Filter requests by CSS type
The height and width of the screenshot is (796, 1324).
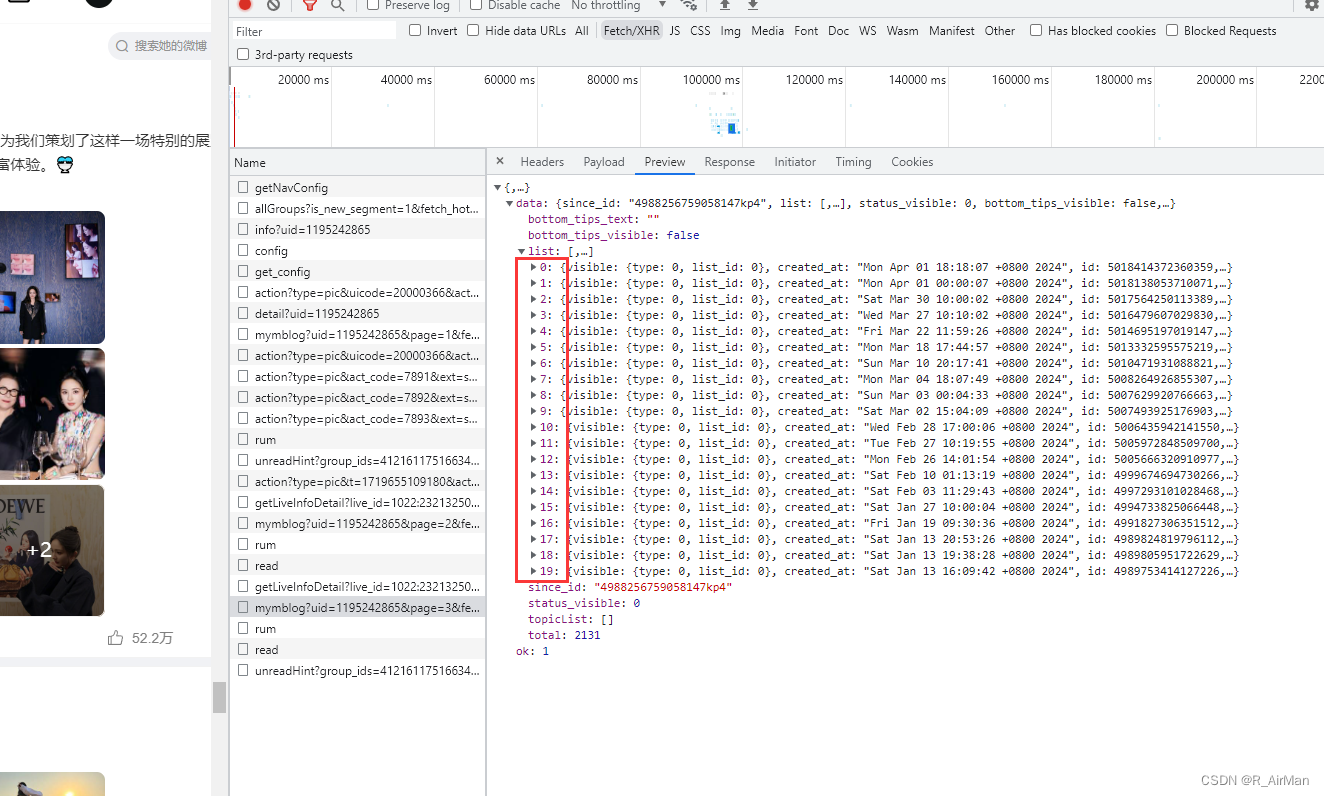[700, 31]
